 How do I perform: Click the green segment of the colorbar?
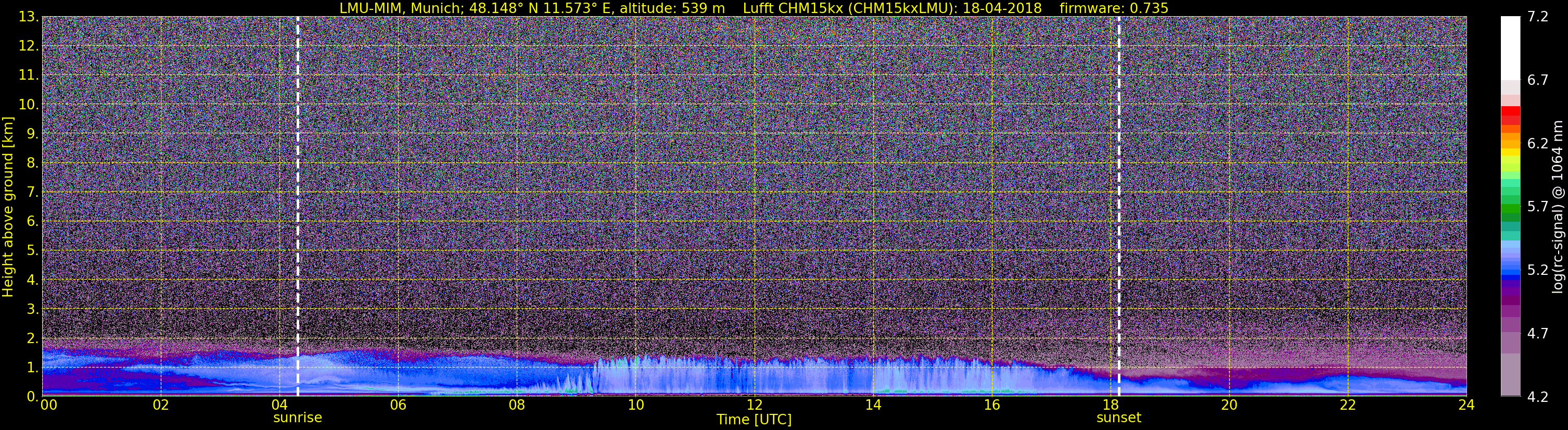click(1510, 207)
